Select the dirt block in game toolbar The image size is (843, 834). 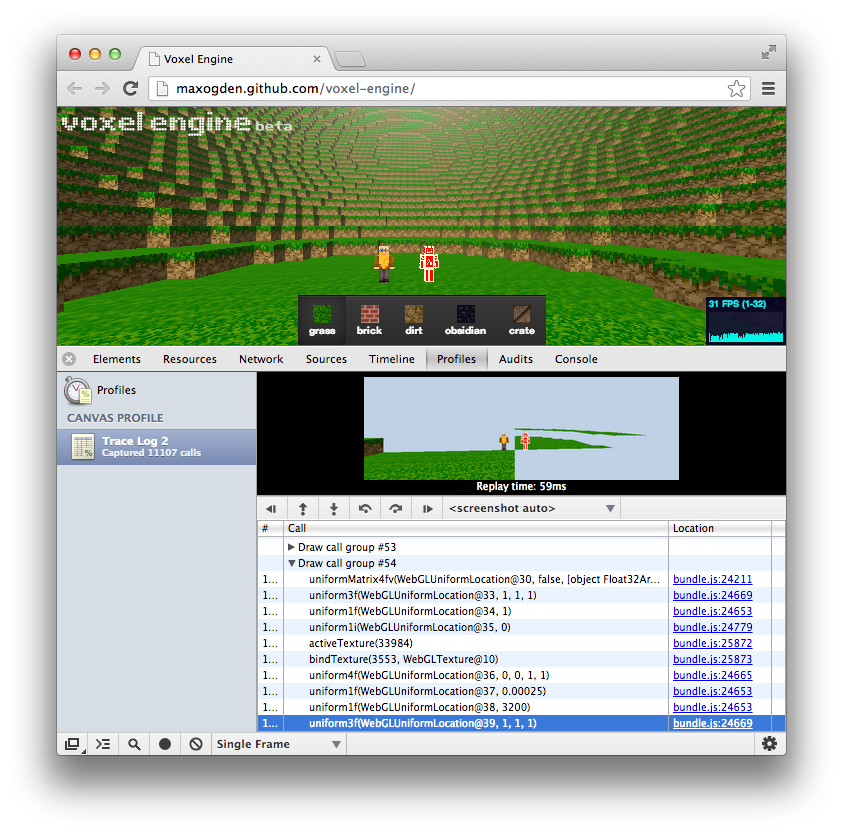(413, 320)
